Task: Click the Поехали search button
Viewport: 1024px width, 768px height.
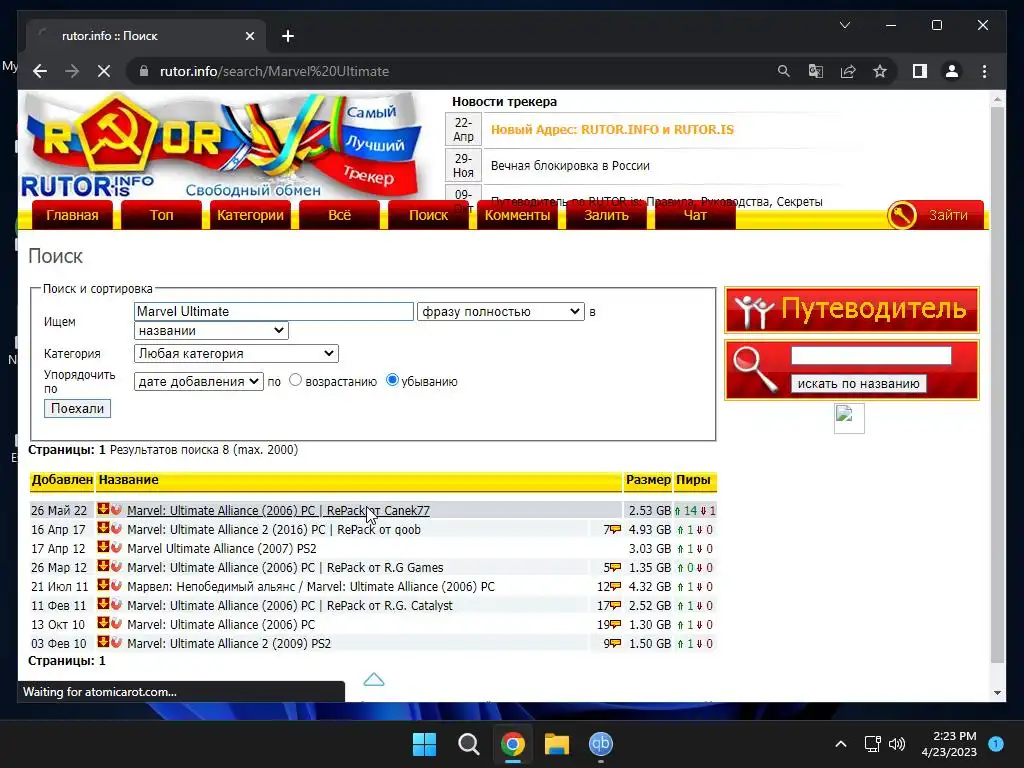Action: [77, 409]
